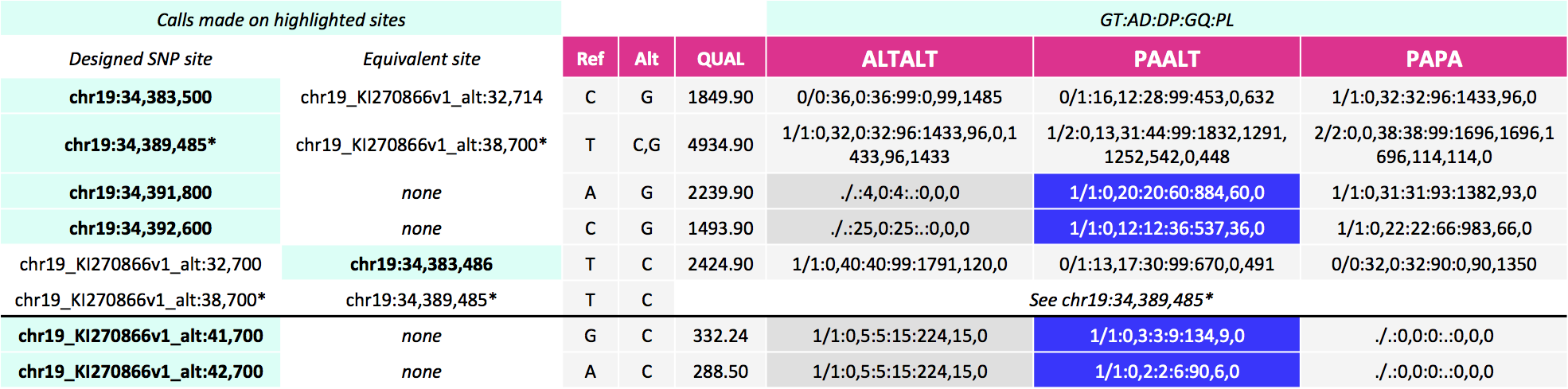Click the blue PAALT cell 1/1:0,20:20:60:884,60,0
This screenshot has width=1568, height=389.
tap(1167, 193)
